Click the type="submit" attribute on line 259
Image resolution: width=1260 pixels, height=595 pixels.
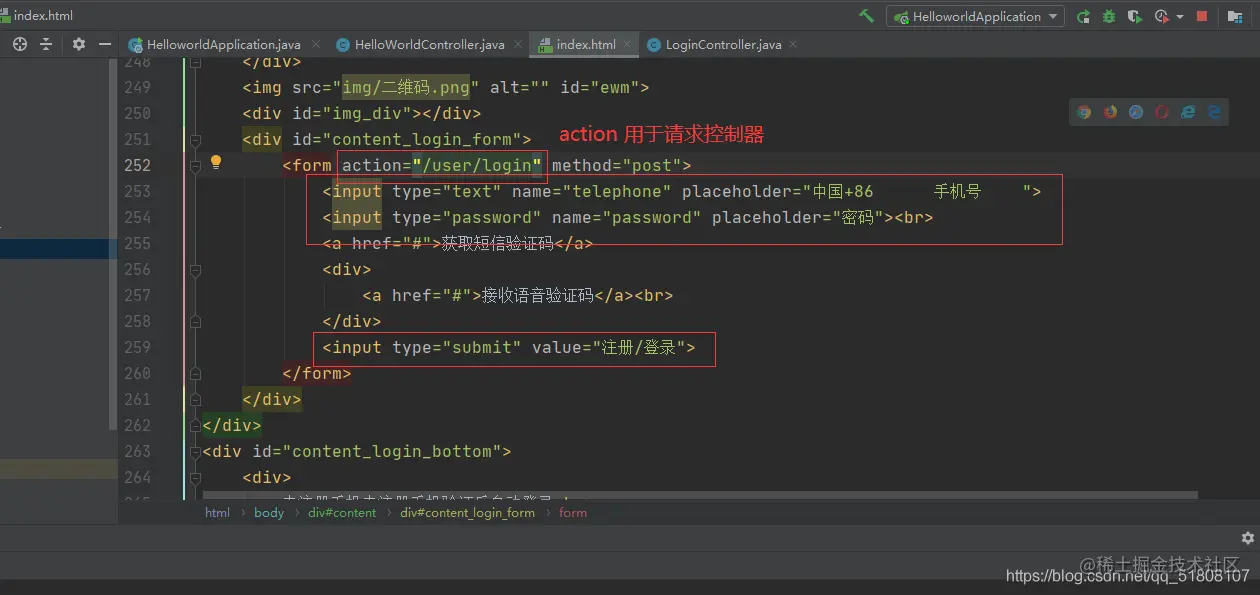click(456, 348)
